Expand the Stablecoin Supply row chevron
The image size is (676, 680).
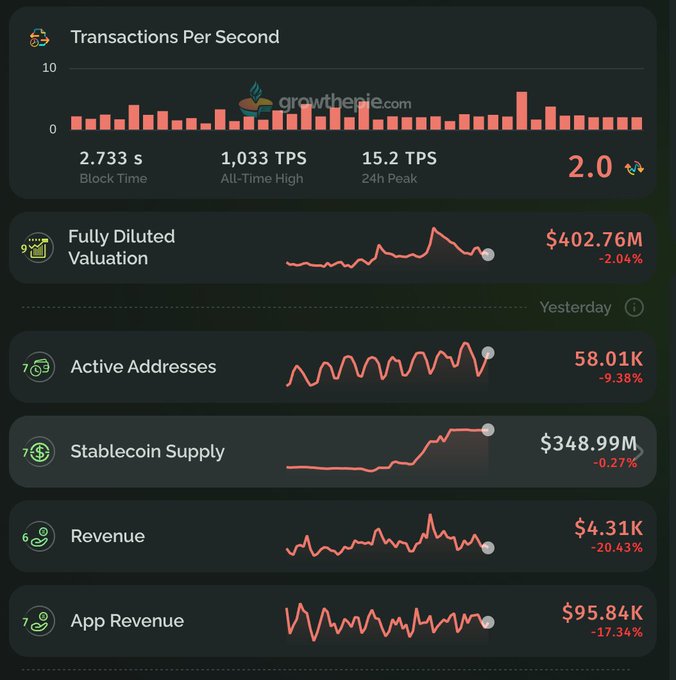(641, 452)
